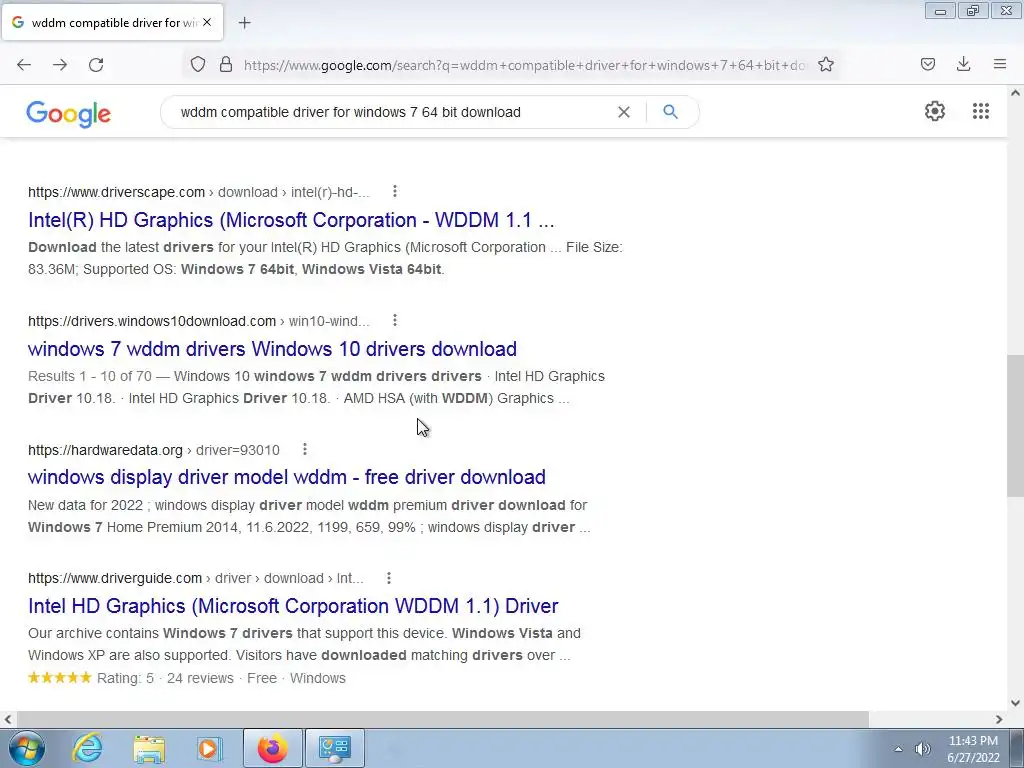
Task: Open the Google apps grid
Action: [981, 111]
